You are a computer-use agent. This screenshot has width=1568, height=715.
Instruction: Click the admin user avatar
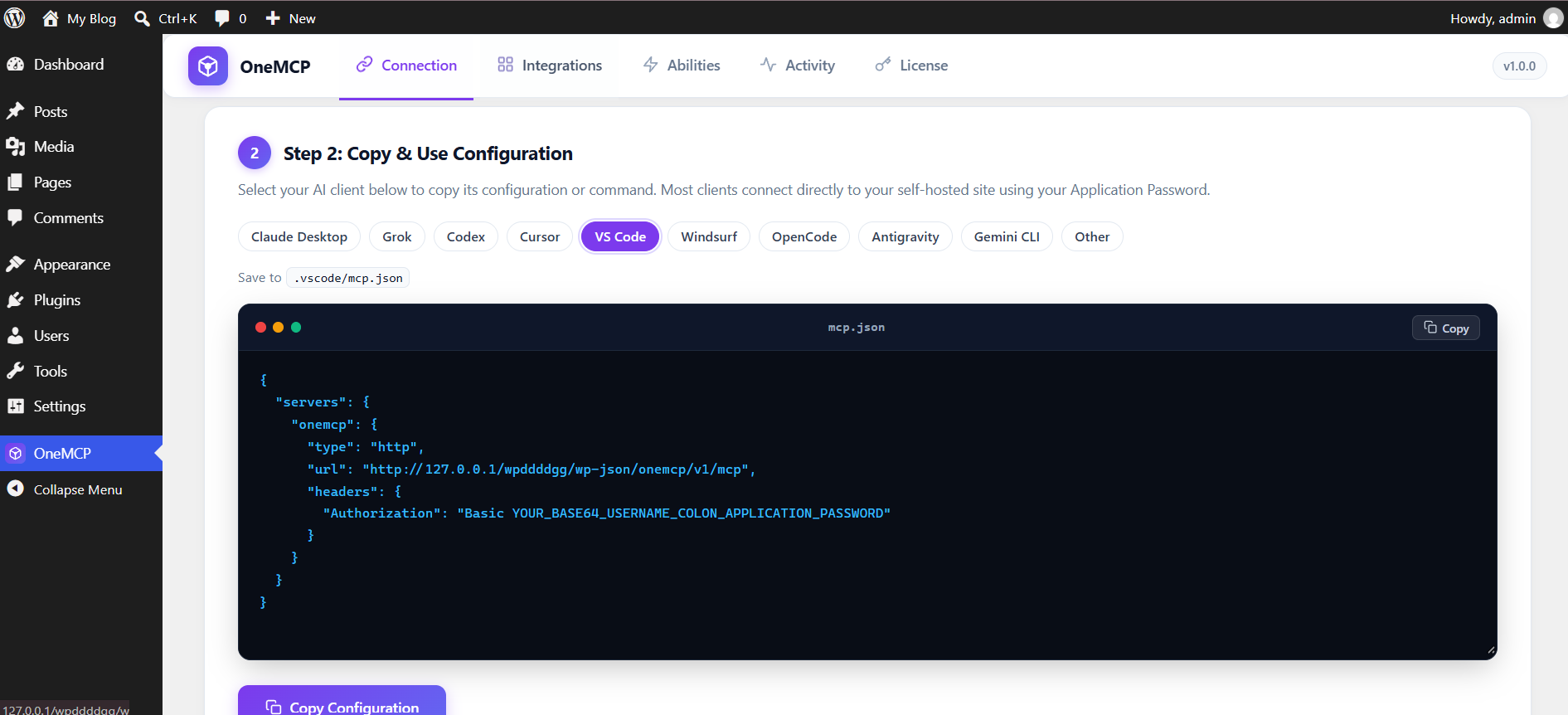coord(1553,18)
